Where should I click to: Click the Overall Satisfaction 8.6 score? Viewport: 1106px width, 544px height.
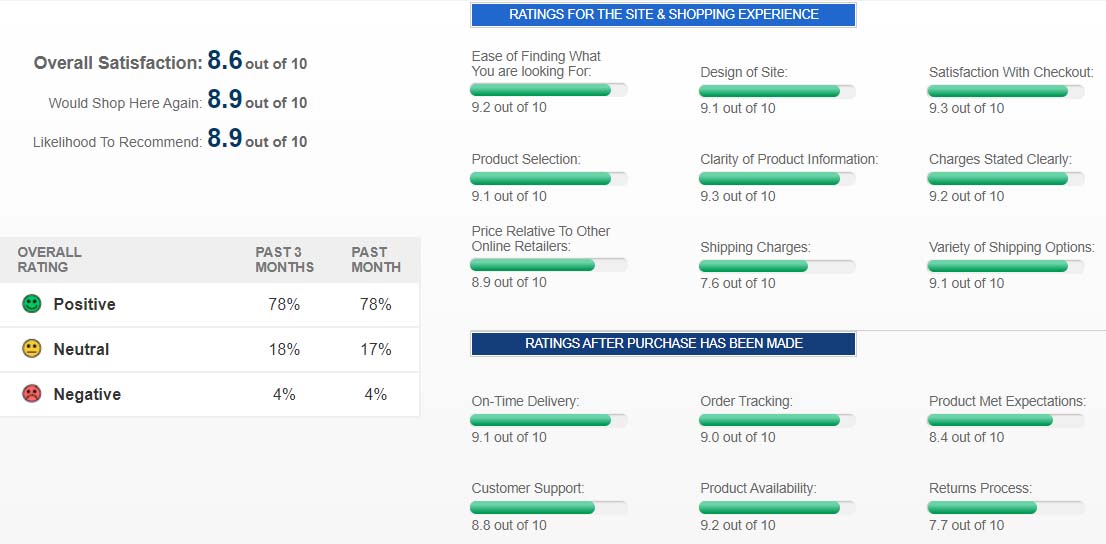tap(225, 61)
